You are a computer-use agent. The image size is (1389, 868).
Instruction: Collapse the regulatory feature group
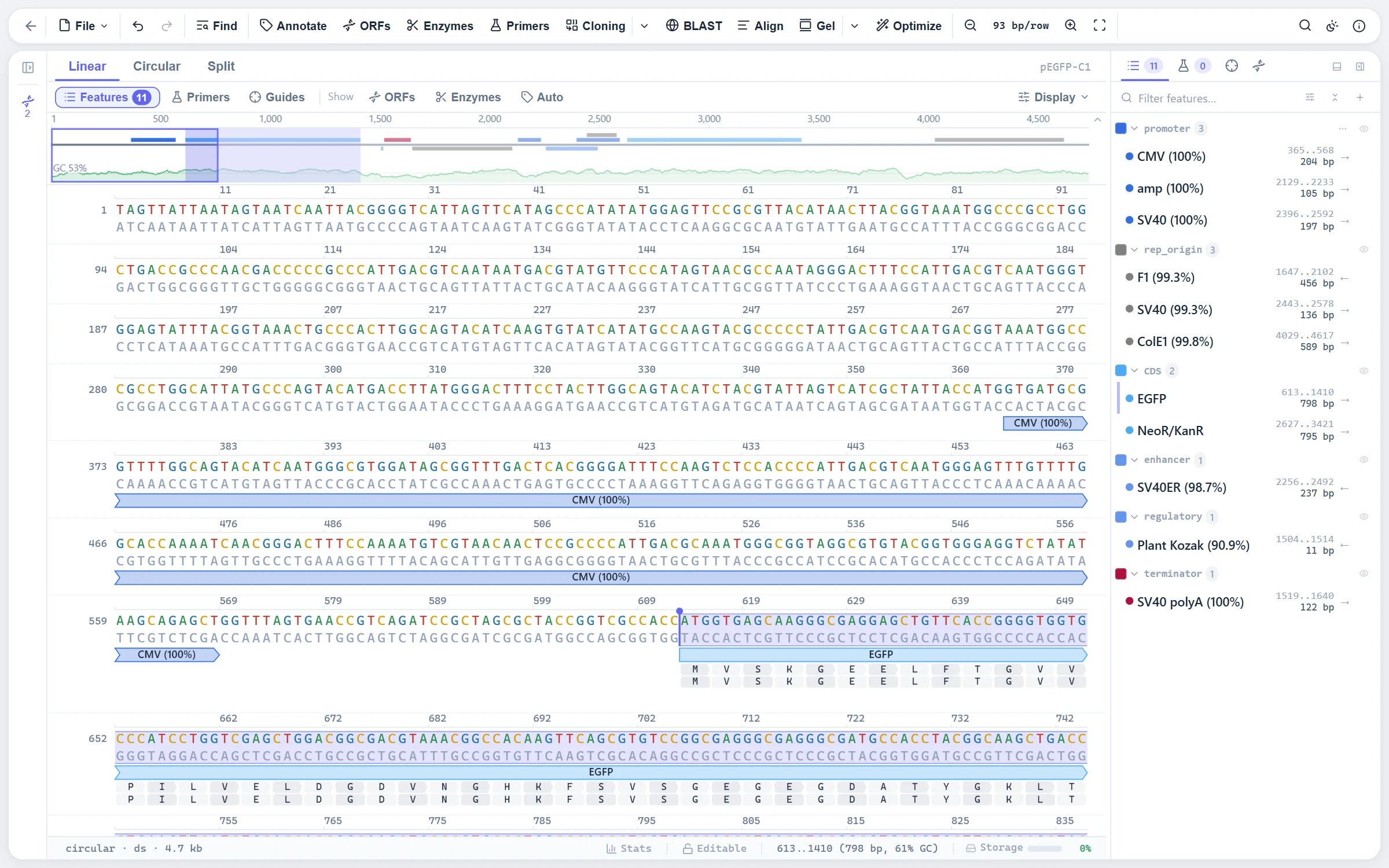pyautogui.click(x=1134, y=516)
